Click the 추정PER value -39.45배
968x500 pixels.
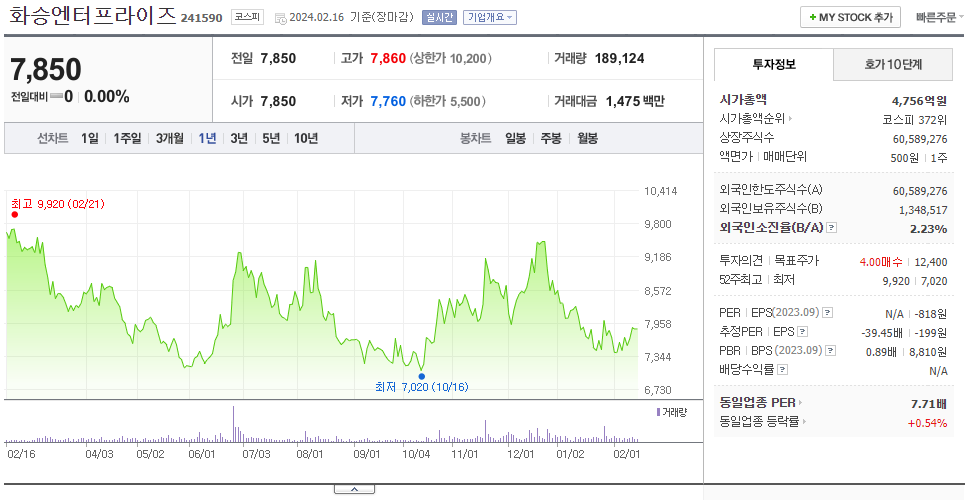882,333
